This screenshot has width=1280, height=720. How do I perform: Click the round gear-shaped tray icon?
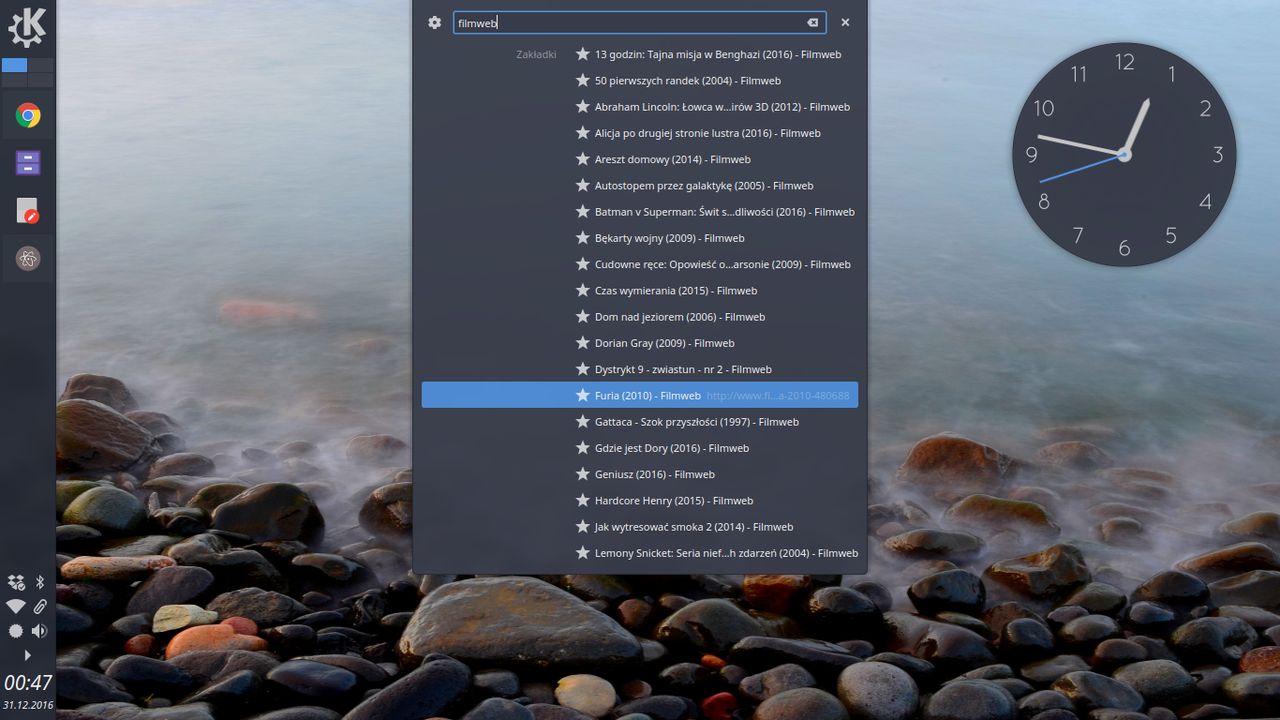15,631
